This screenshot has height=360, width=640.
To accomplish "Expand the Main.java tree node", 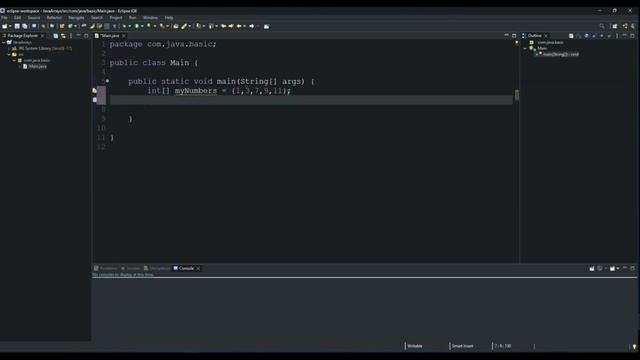I will pyautogui.click(x=20, y=66).
